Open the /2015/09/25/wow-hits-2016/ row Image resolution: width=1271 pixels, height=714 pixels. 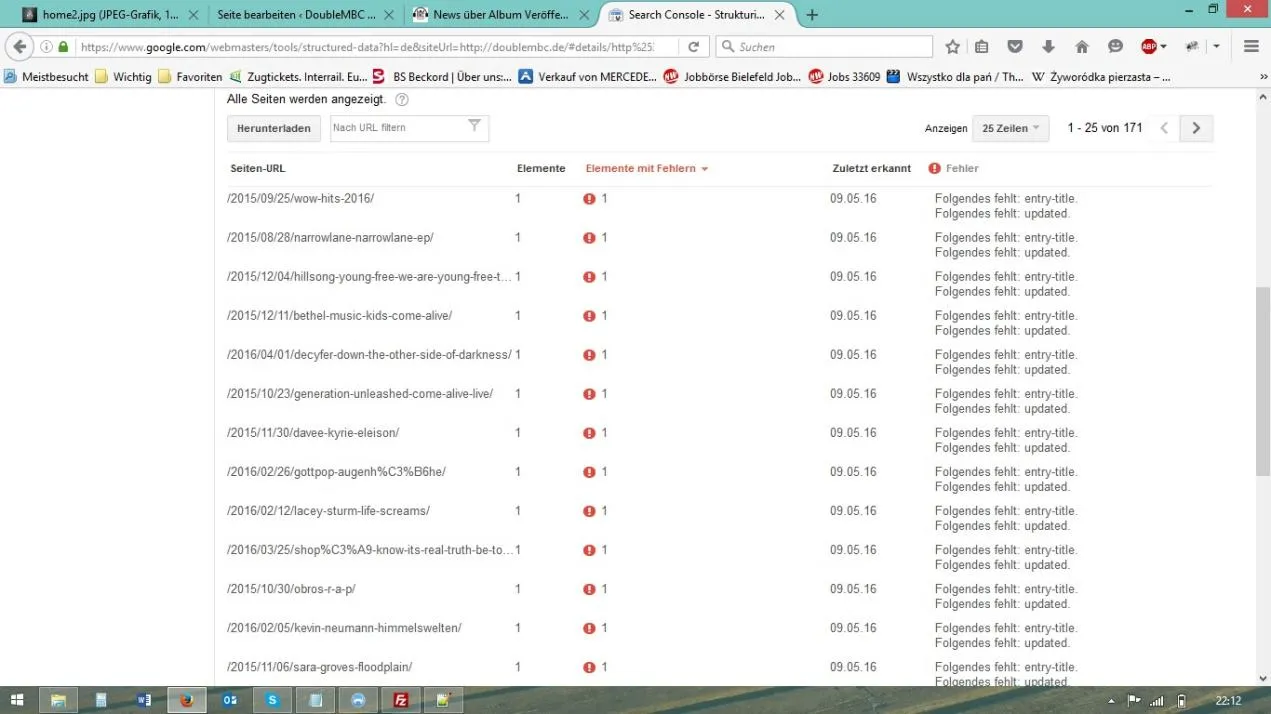click(x=300, y=199)
